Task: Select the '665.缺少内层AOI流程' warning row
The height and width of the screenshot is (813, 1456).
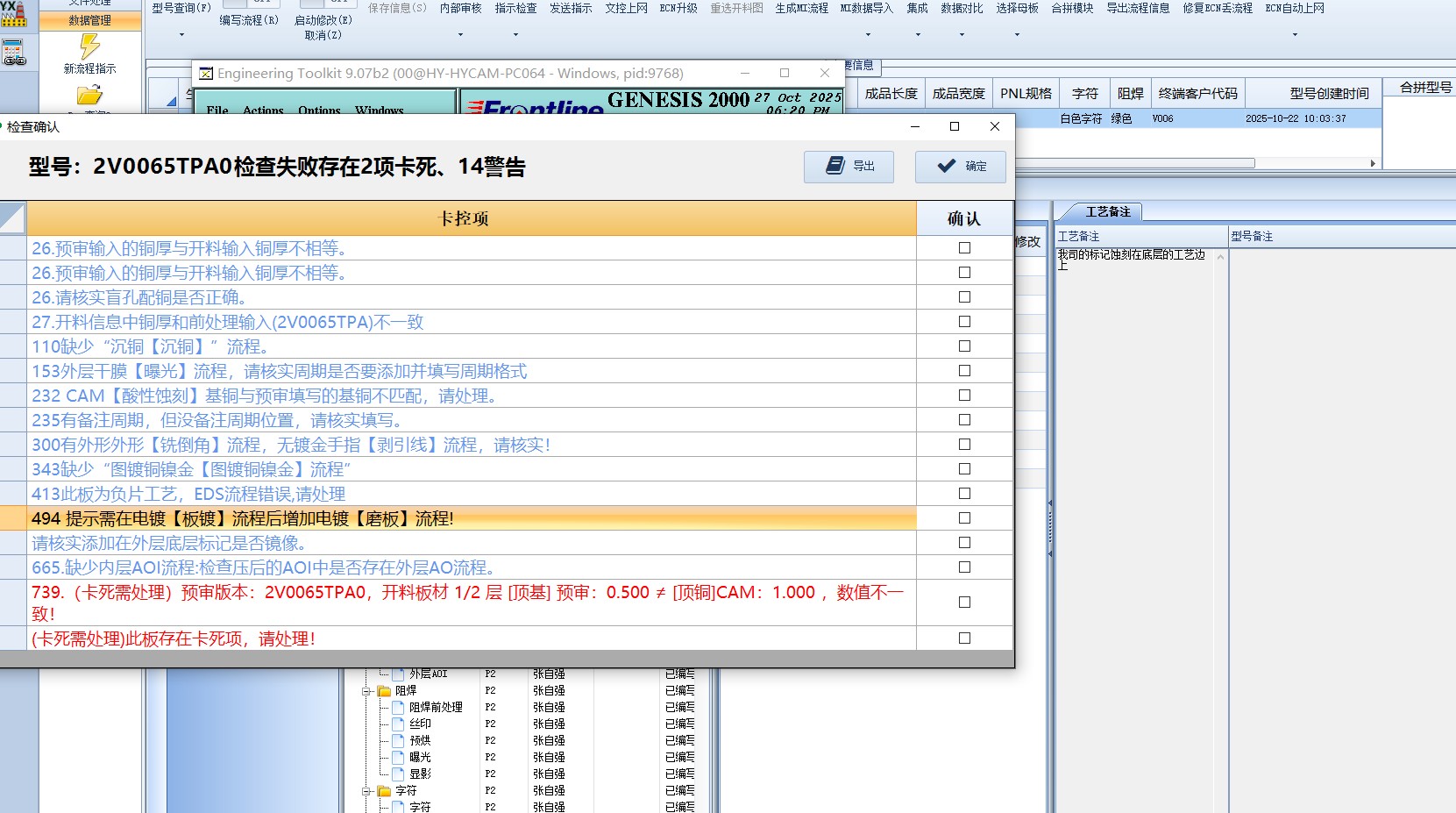Action: [x=472, y=567]
